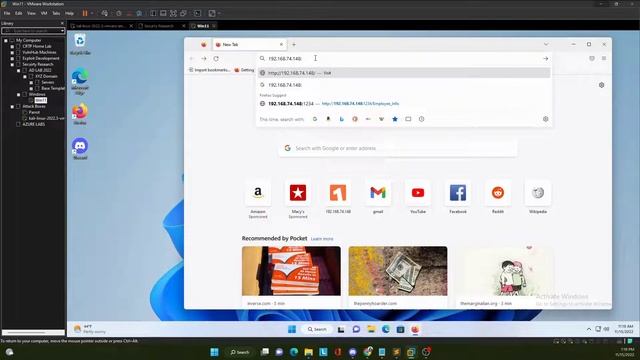Expand the CRTP Home Lab folder

click(12, 47)
